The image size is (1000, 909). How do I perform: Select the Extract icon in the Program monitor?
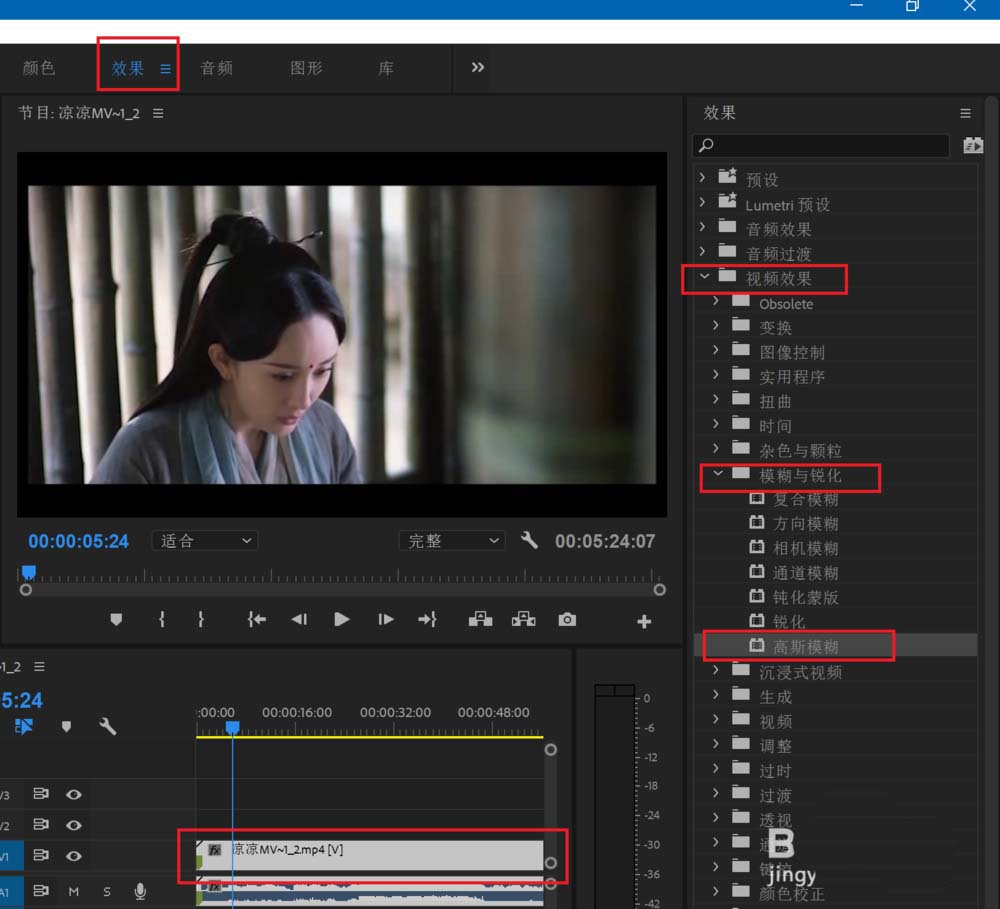[523, 619]
